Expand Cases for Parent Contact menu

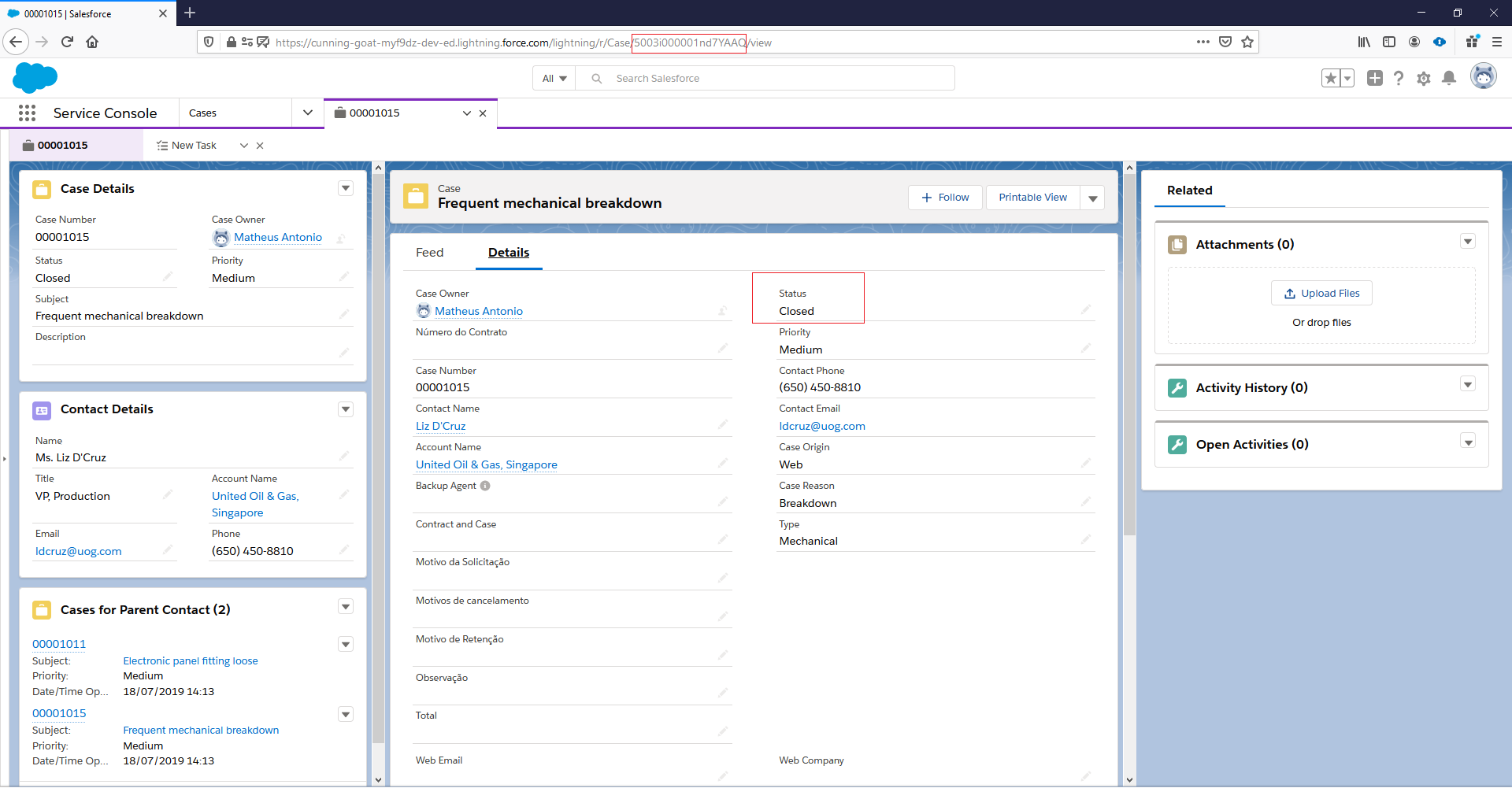(346, 606)
